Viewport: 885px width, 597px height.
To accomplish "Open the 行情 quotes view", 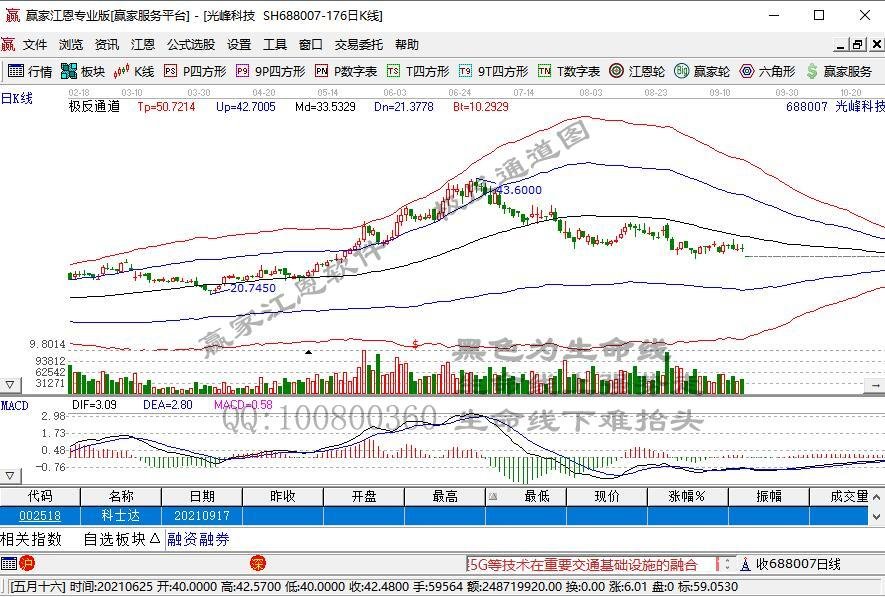I will point(30,71).
